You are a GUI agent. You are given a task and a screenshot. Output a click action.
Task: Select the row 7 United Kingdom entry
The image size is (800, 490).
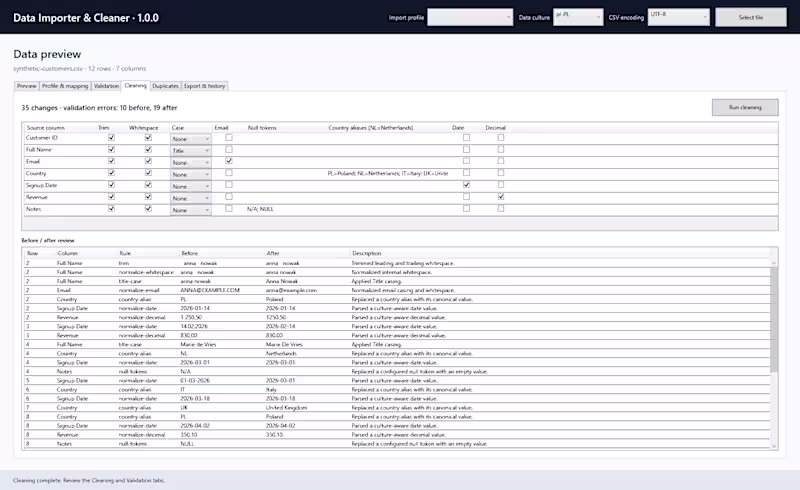point(396,407)
